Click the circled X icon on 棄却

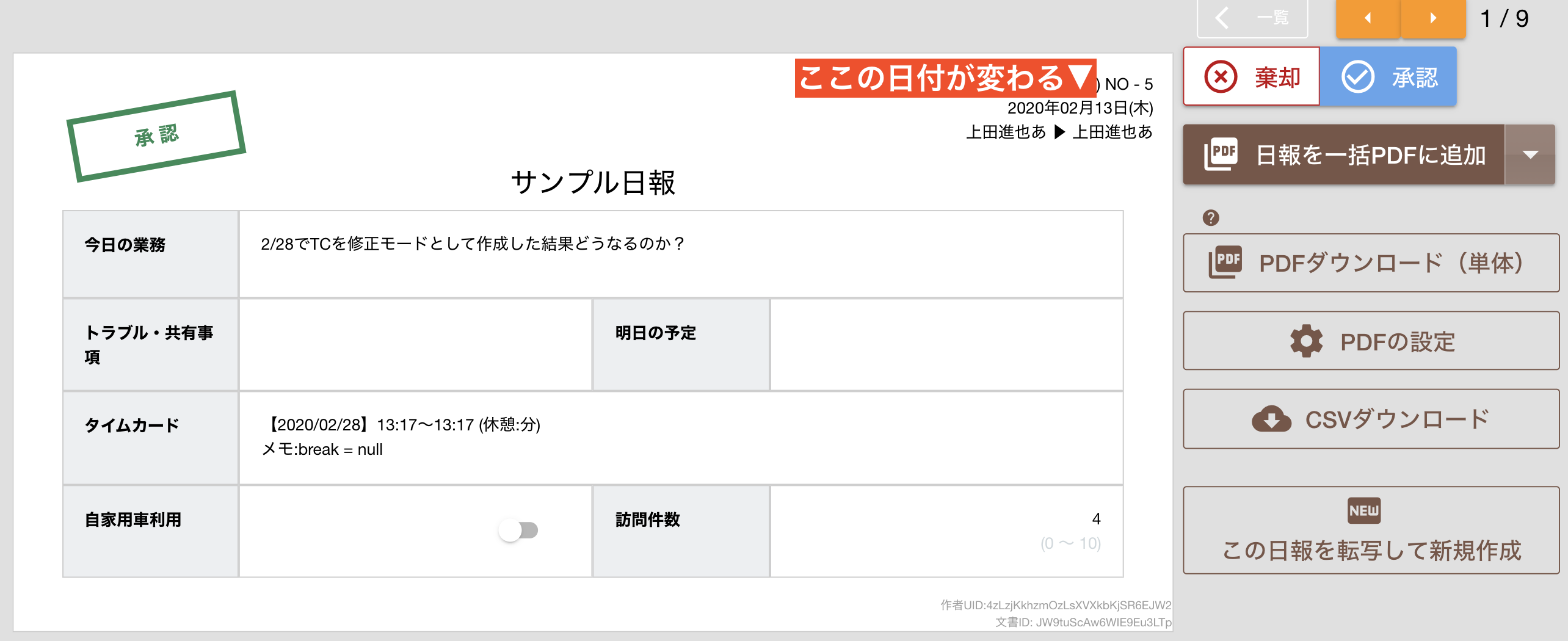point(1221,77)
